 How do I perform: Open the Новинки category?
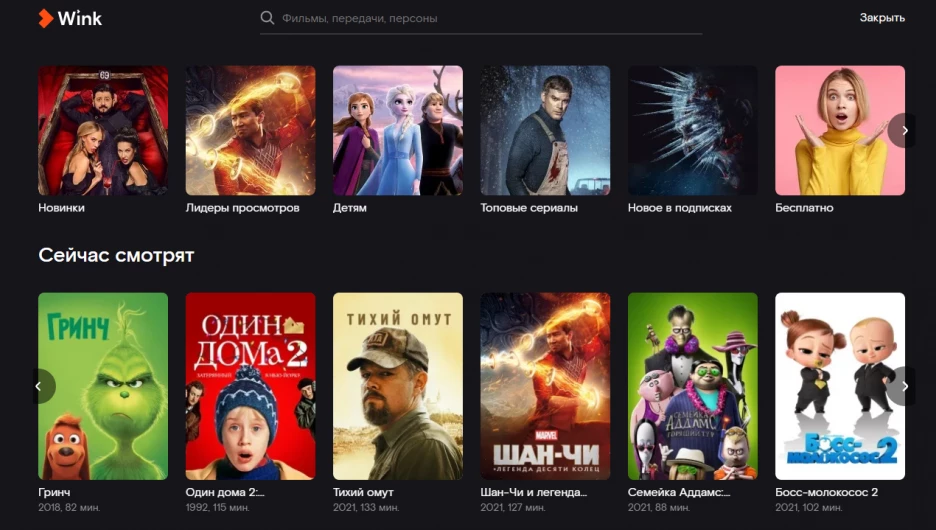click(103, 130)
